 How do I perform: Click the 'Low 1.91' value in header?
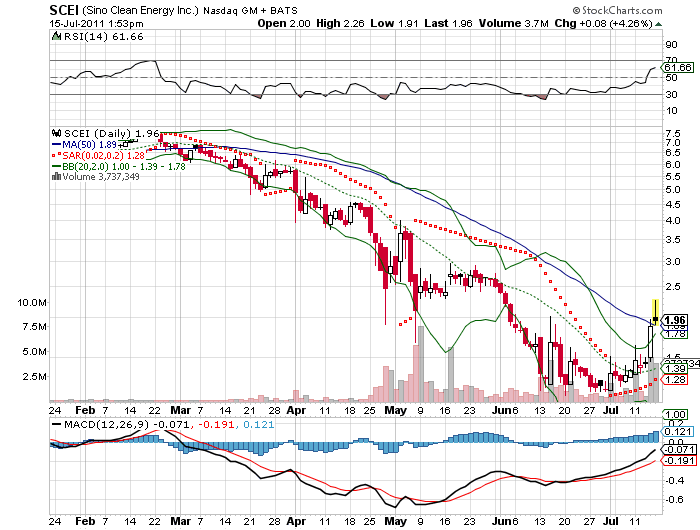394,23
